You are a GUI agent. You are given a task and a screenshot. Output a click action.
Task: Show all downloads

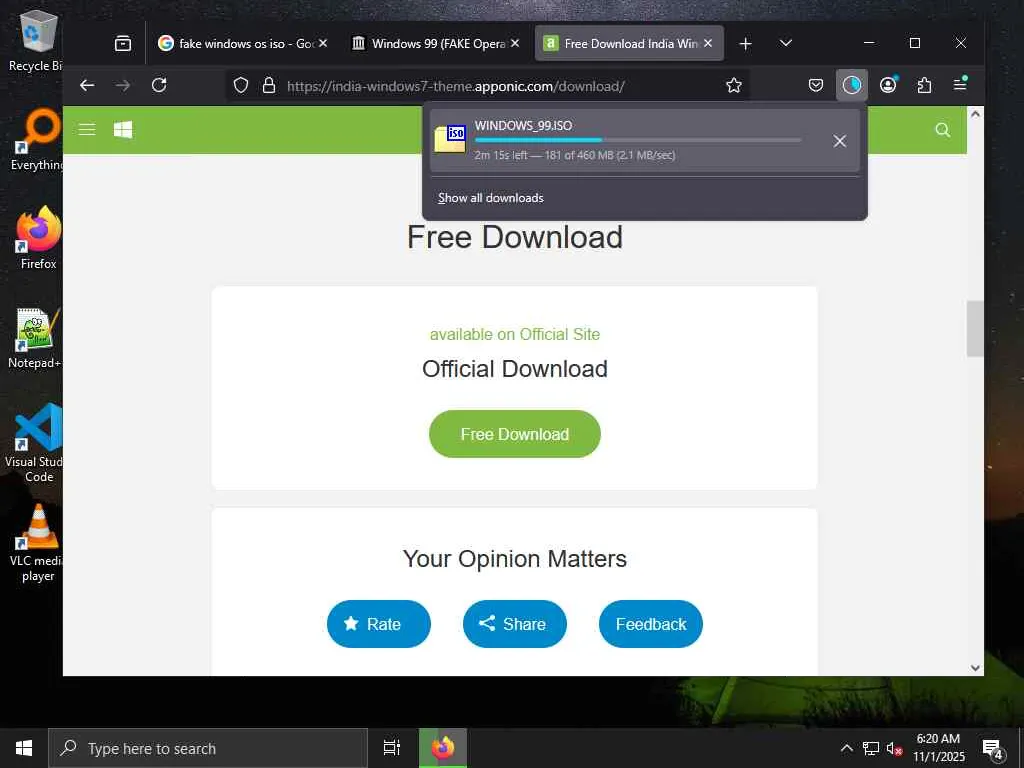(x=490, y=198)
